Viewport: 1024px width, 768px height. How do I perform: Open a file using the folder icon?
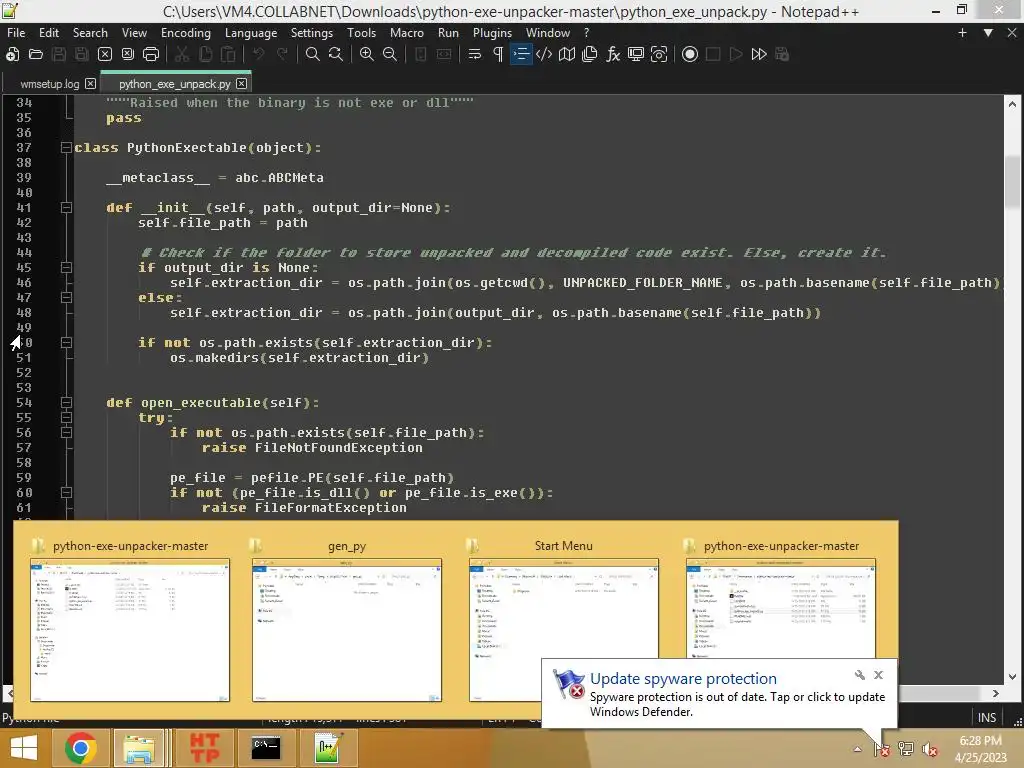coord(36,54)
